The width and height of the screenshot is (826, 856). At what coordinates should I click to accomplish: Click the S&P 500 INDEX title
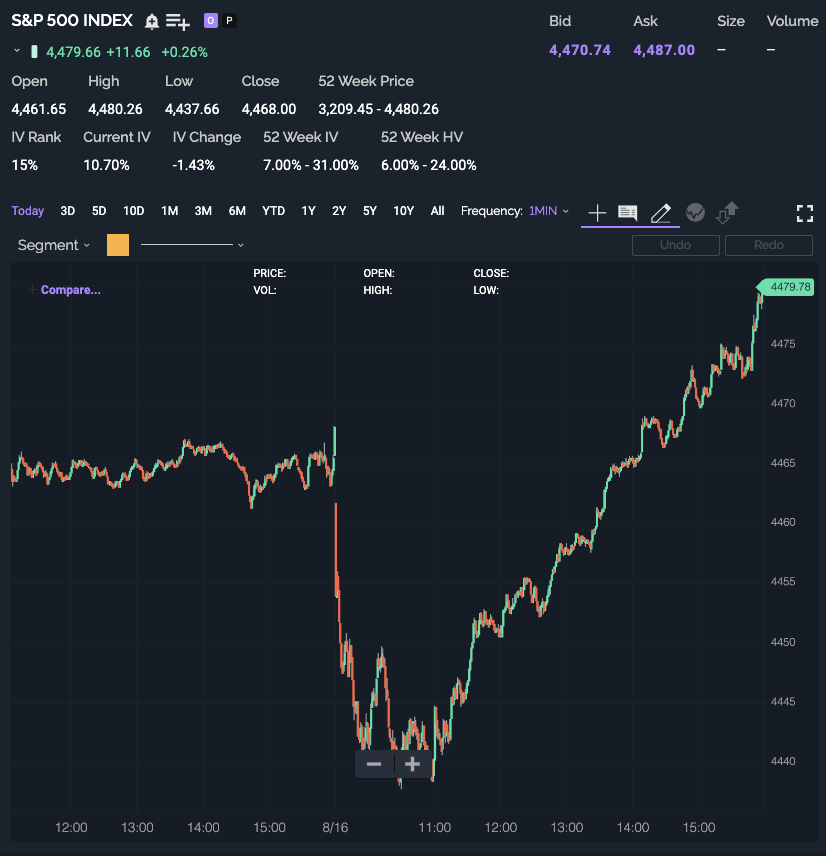tap(72, 21)
